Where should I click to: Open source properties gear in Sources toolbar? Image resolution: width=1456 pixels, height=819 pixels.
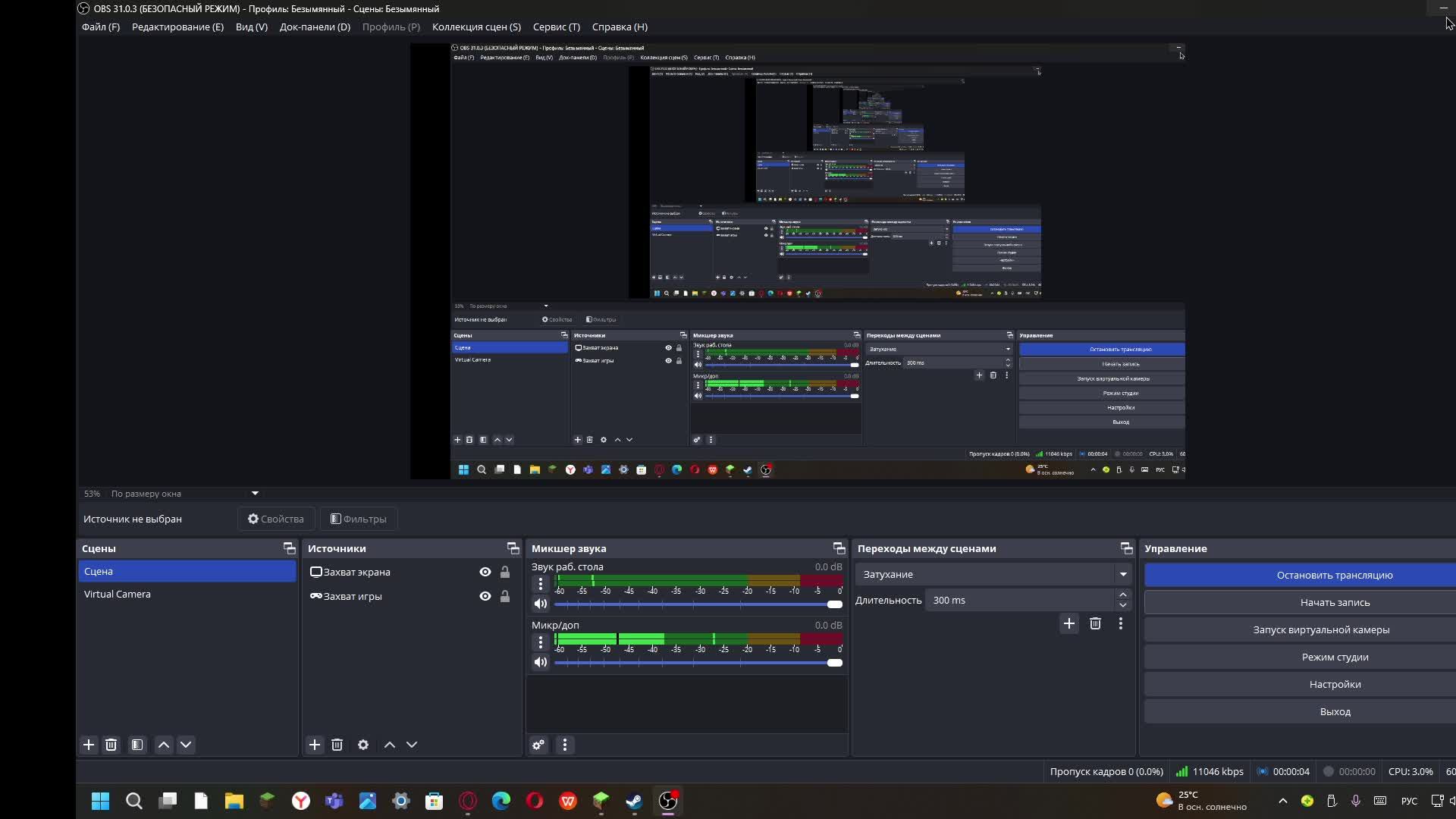coord(363,745)
